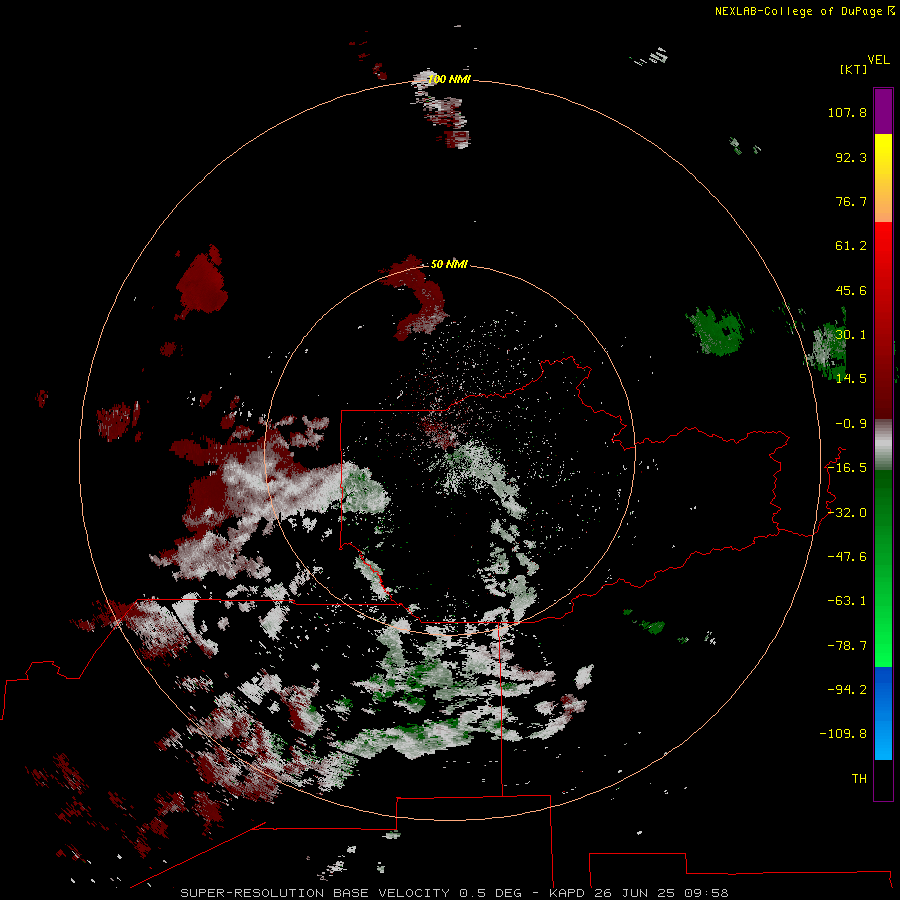900x900 pixels.
Task: Click the -16.5 legend value
Action: click(847, 468)
